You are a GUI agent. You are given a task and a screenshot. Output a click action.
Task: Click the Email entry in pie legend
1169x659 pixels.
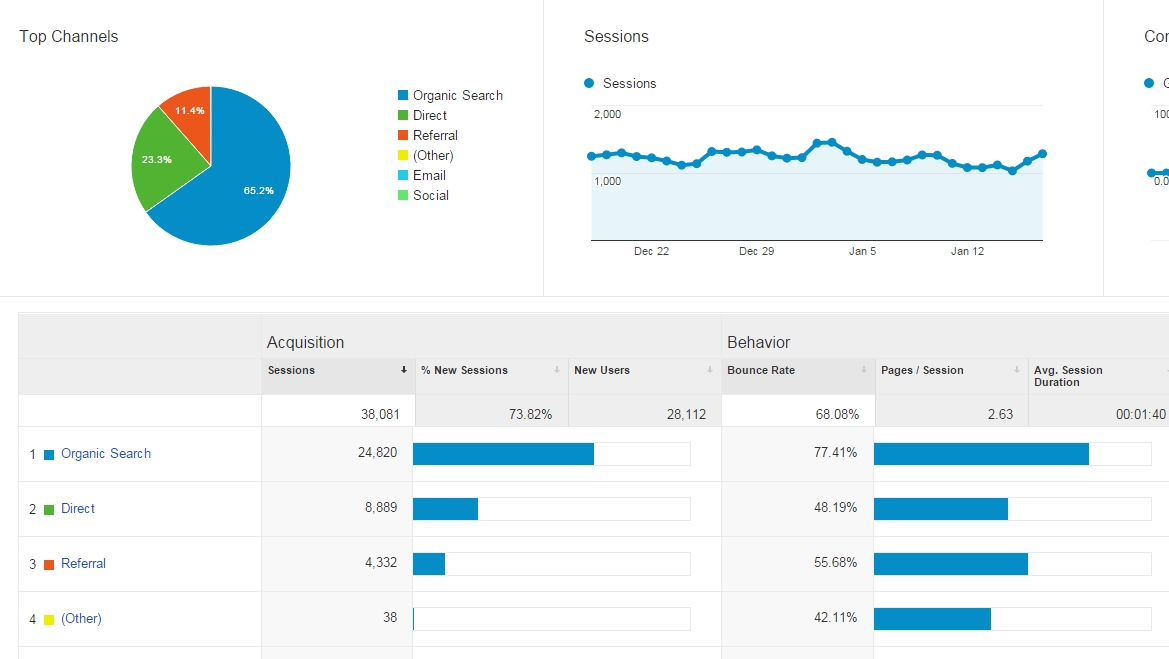[429, 176]
